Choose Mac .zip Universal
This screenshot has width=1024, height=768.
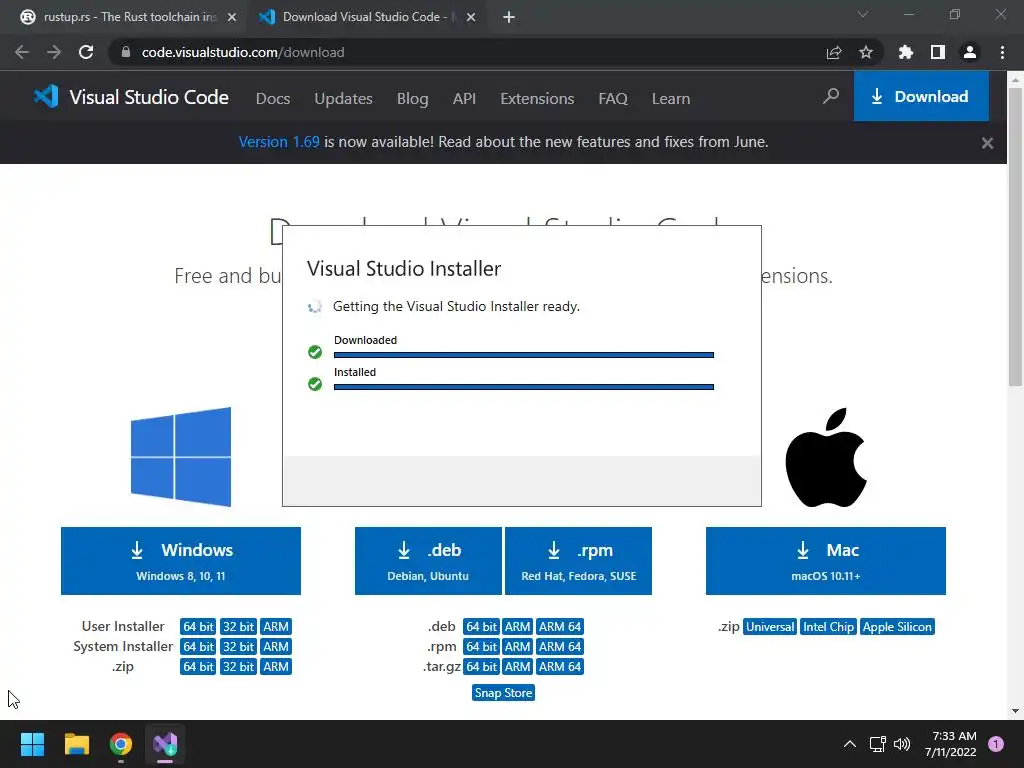[x=770, y=627]
